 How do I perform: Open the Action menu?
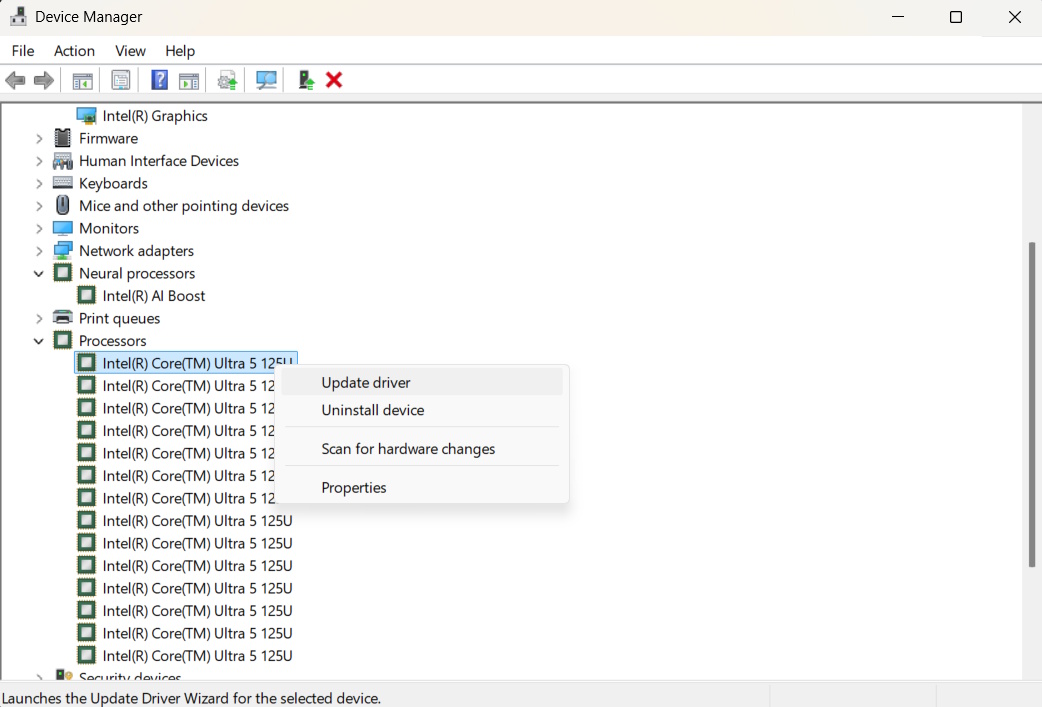tap(74, 51)
